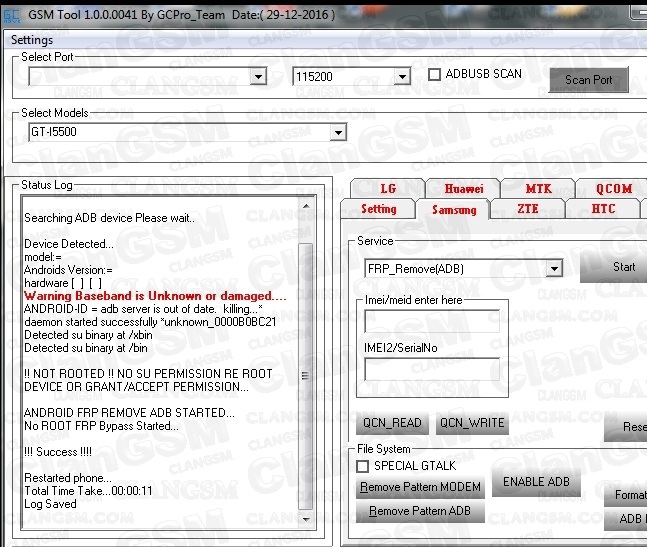Click the ENABLE ADB button
Screen dimensions: 647x547
click(536, 482)
